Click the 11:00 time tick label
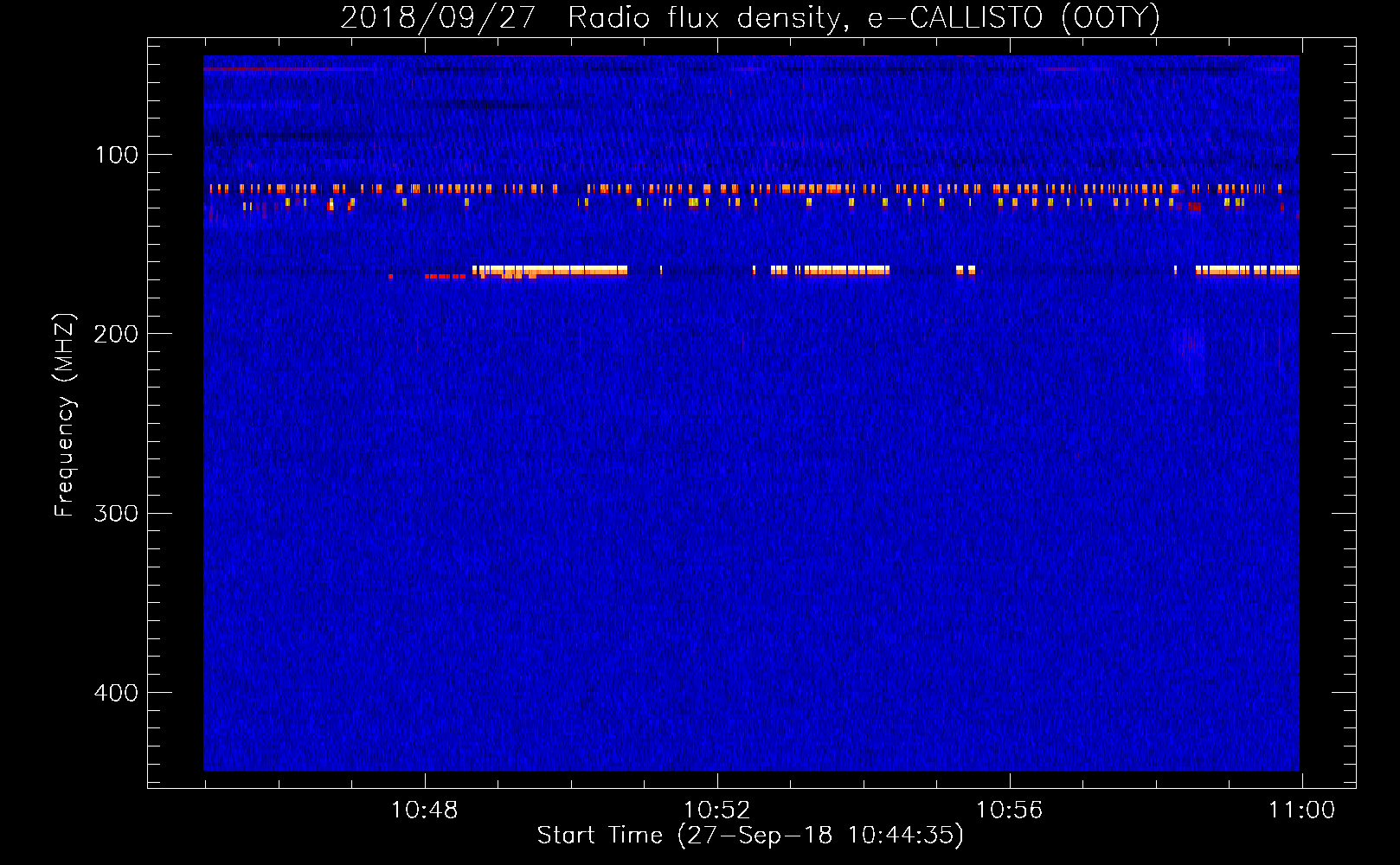This screenshot has width=1400, height=865. coord(1301,811)
